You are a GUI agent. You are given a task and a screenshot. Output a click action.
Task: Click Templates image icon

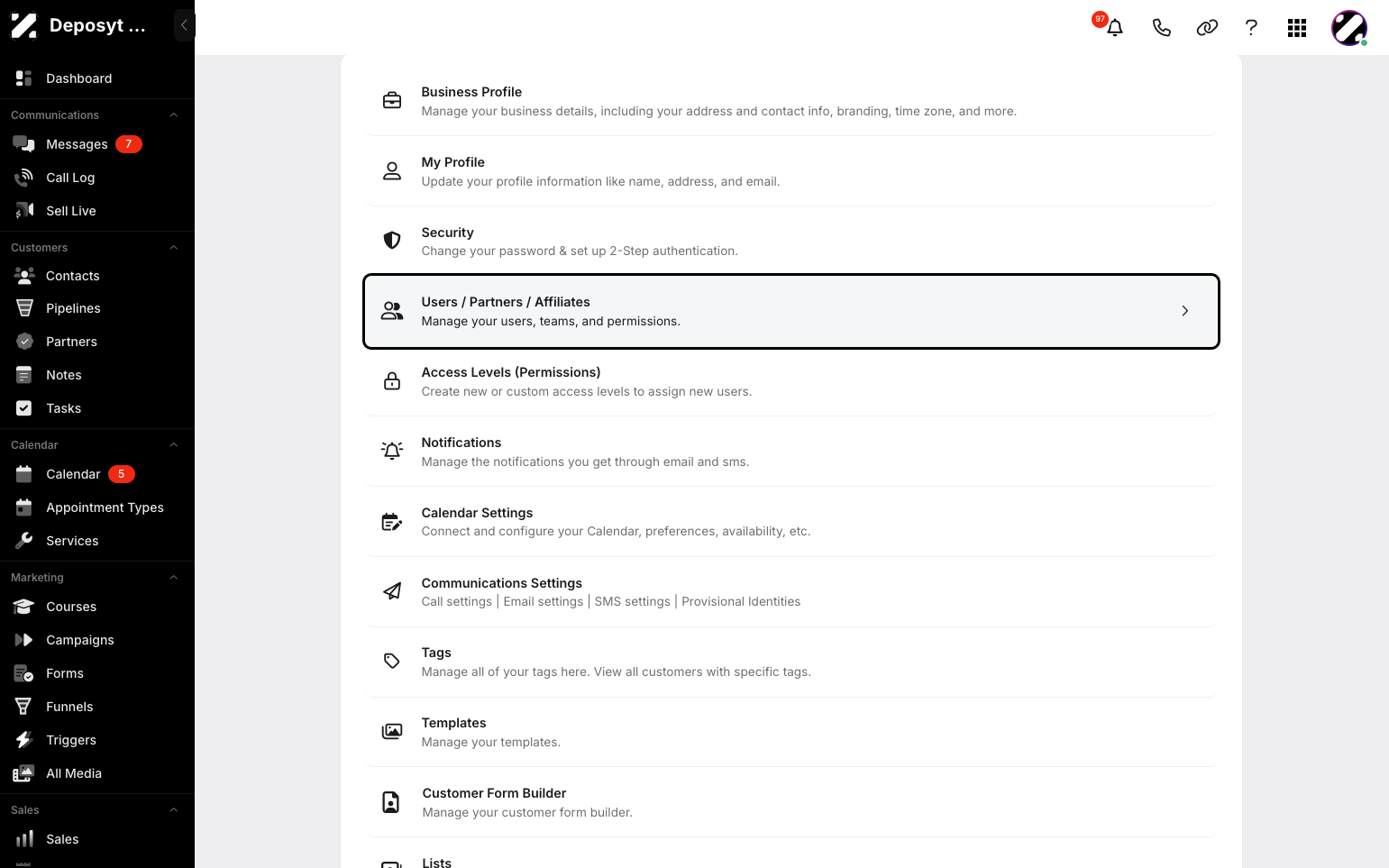(392, 731)
